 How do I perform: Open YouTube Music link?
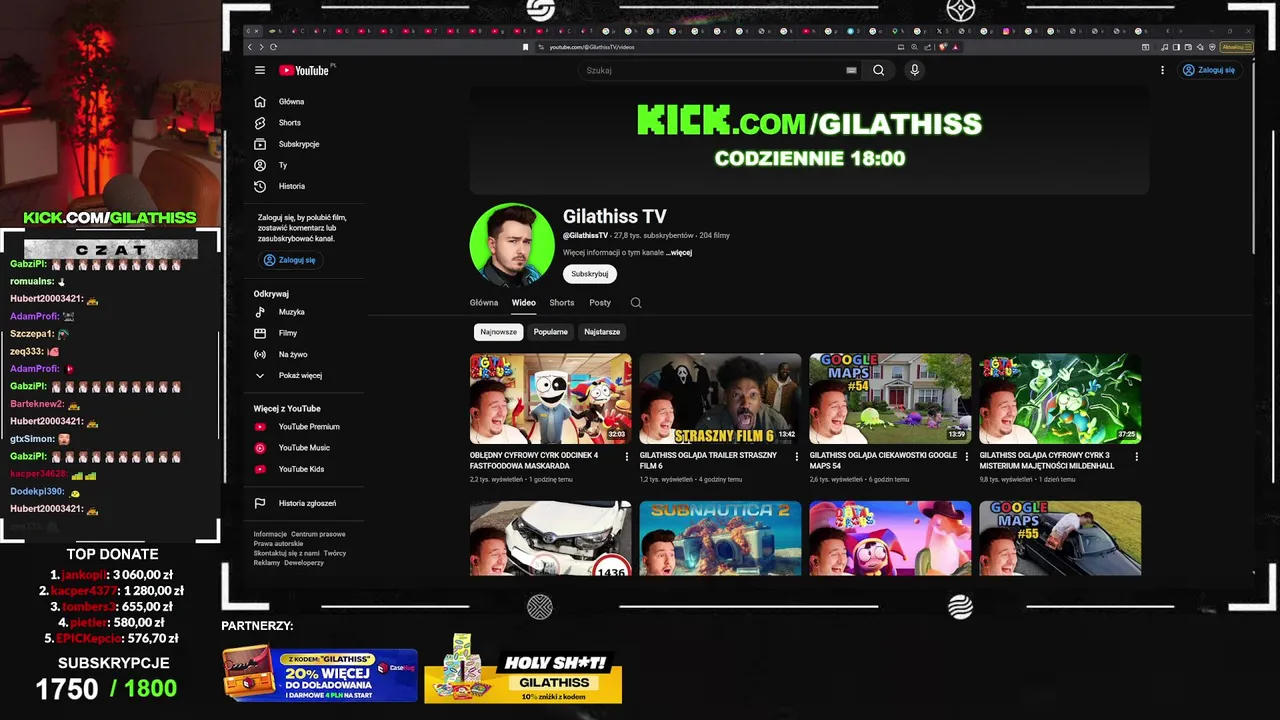click(305, 448)
